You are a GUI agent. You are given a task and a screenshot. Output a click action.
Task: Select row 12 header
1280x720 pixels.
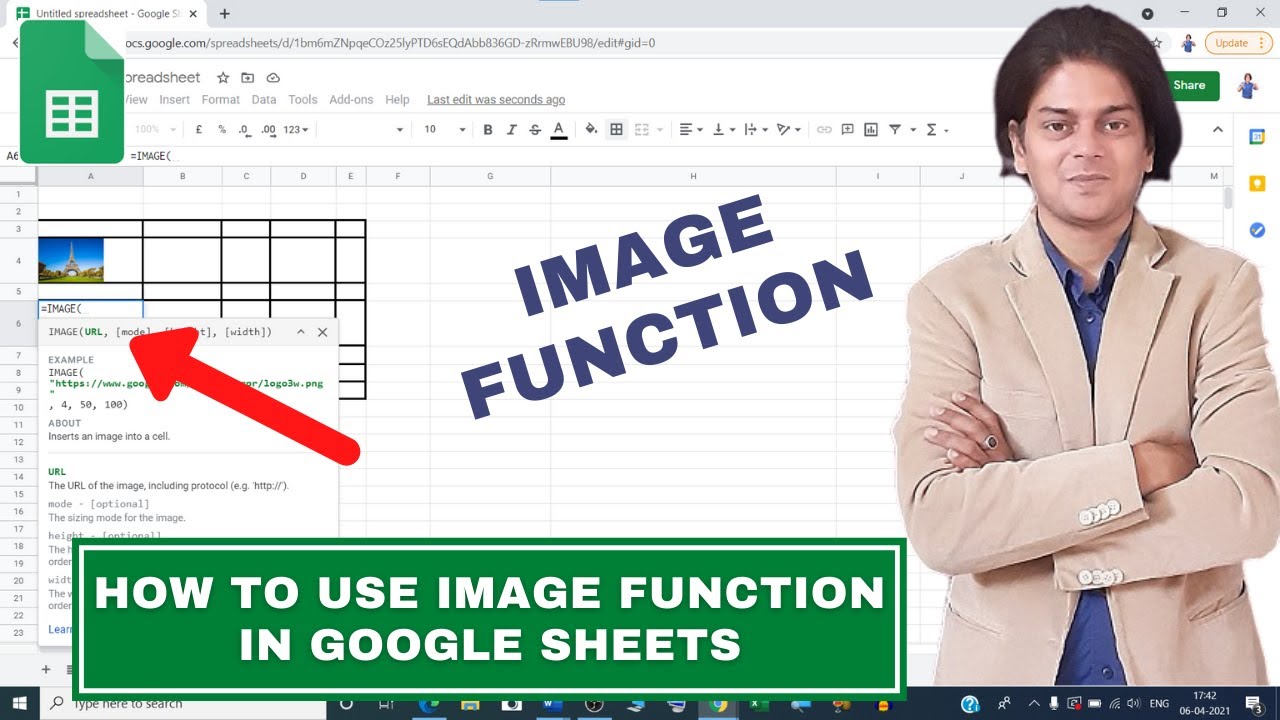coord(18,441)
